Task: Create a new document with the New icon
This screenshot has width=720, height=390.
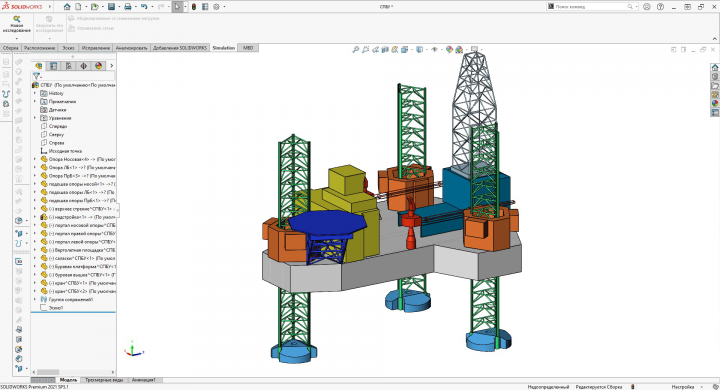Action: click(78, 6)
